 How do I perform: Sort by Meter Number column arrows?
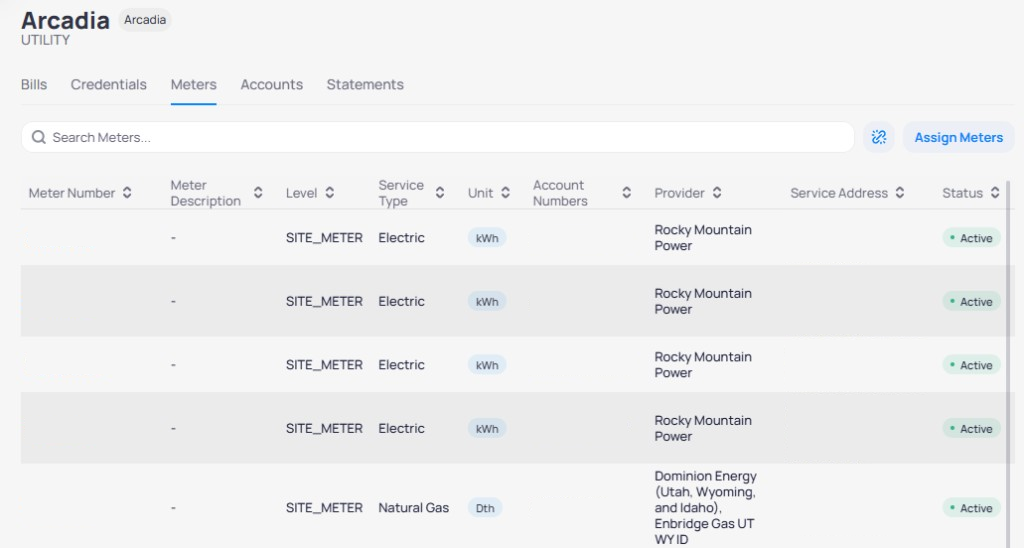[127, 193]
